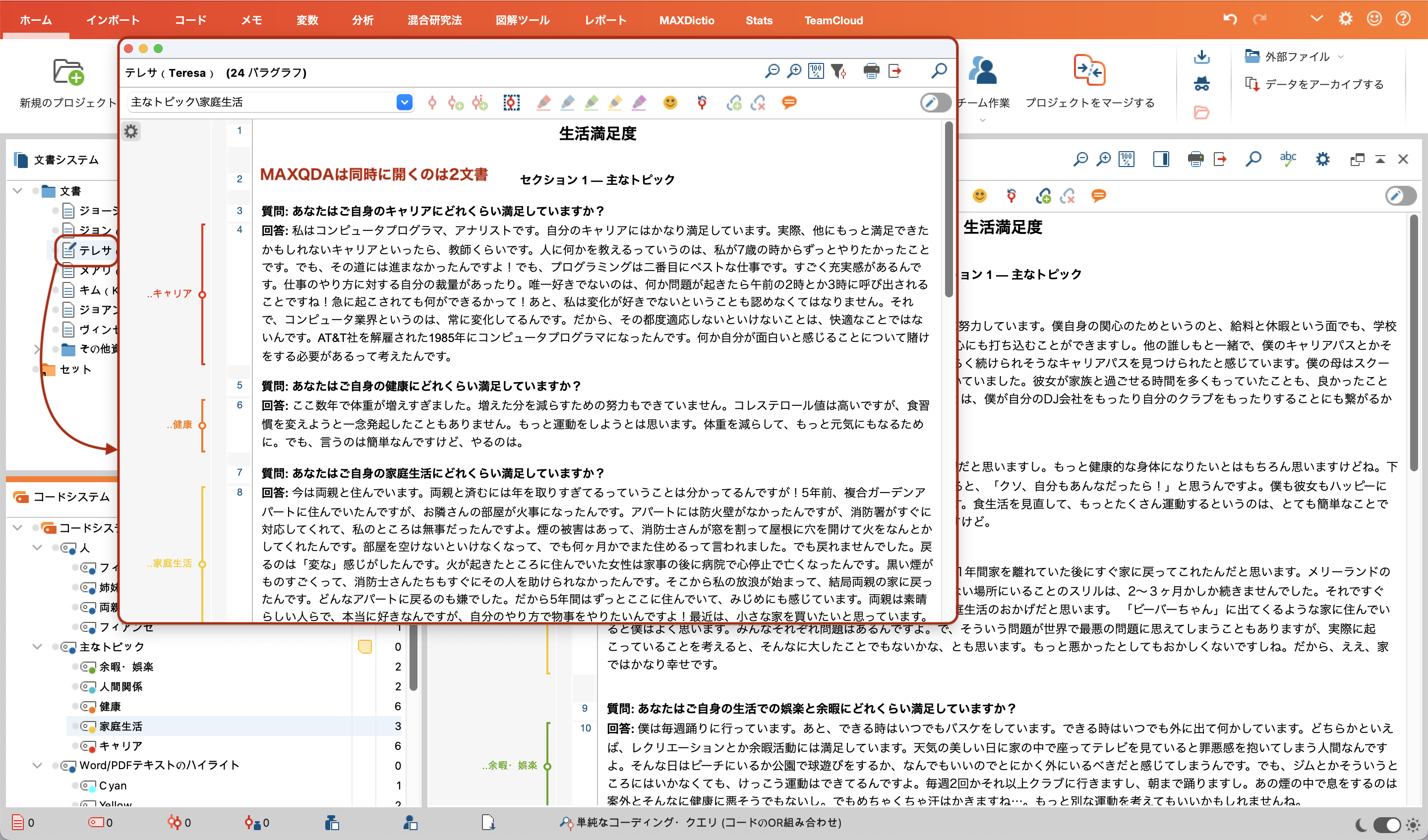Viewport: 1428px width, 840px height.
Task: Collapse the Word/PDFテキストのハイライト group
Action: [37, 766]
